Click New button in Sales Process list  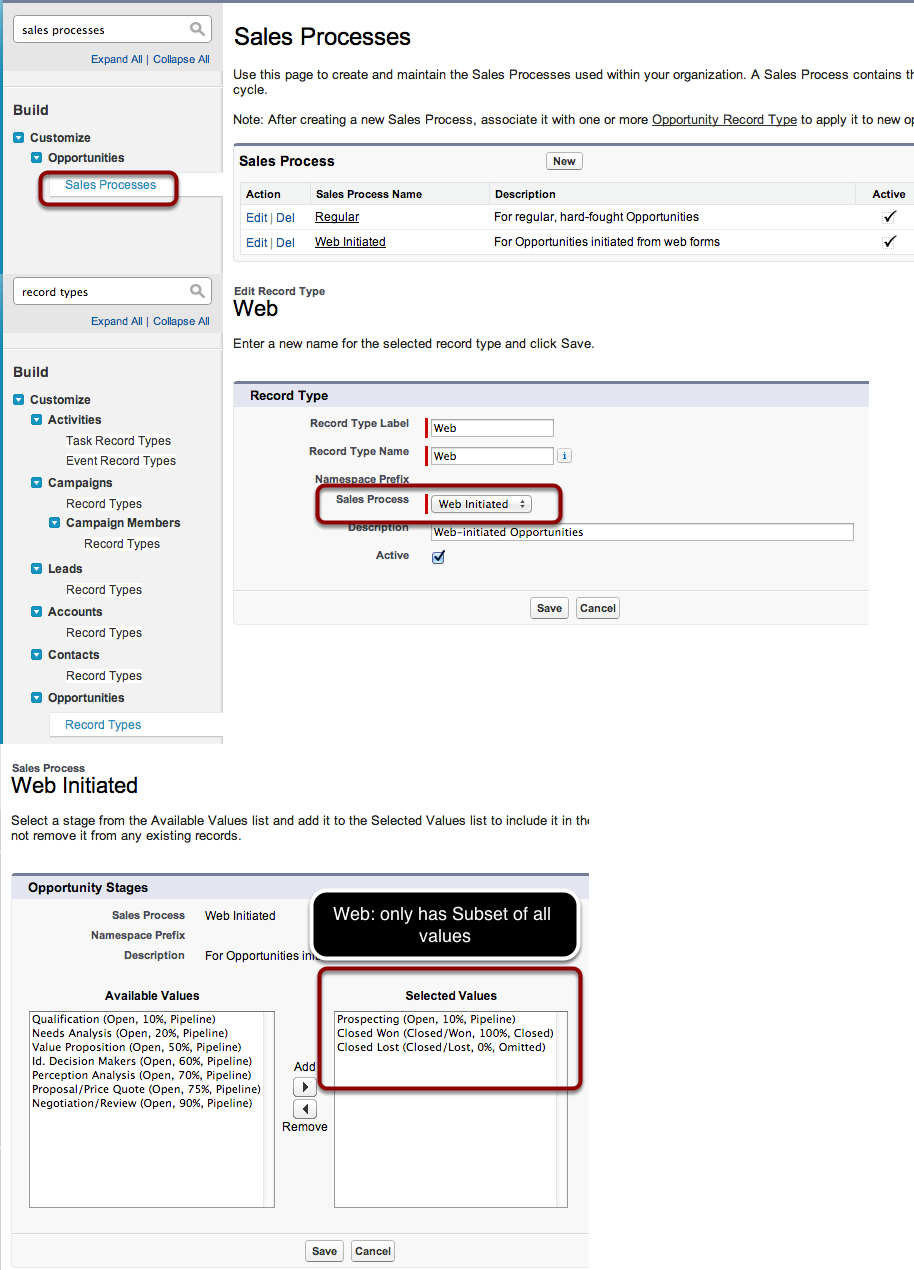[564, 161]
